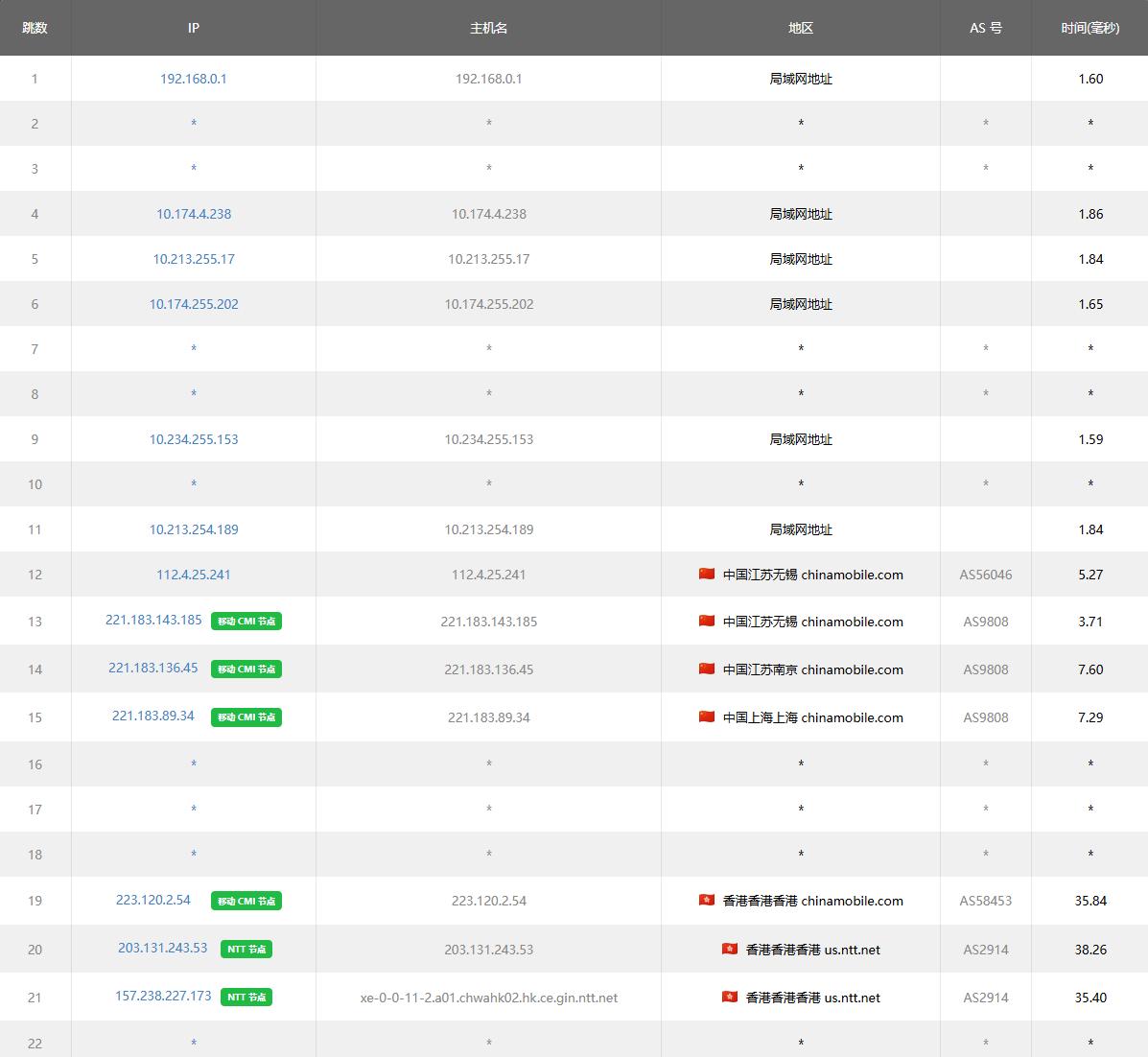Open IP link 221.183.89.34

point(153,716)
